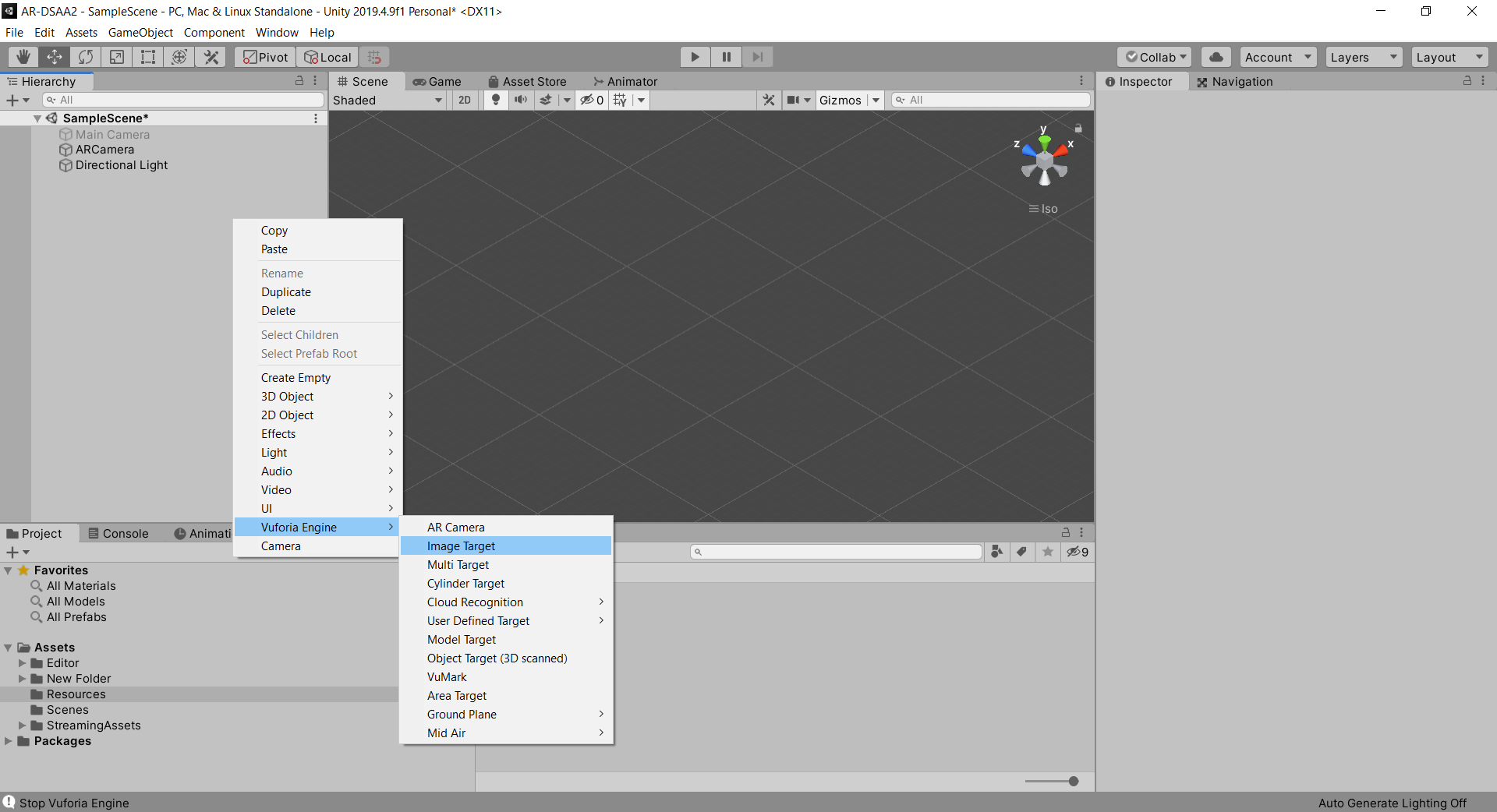
Task: Toggle scene audio button
Action: click(x=520, y=100)
